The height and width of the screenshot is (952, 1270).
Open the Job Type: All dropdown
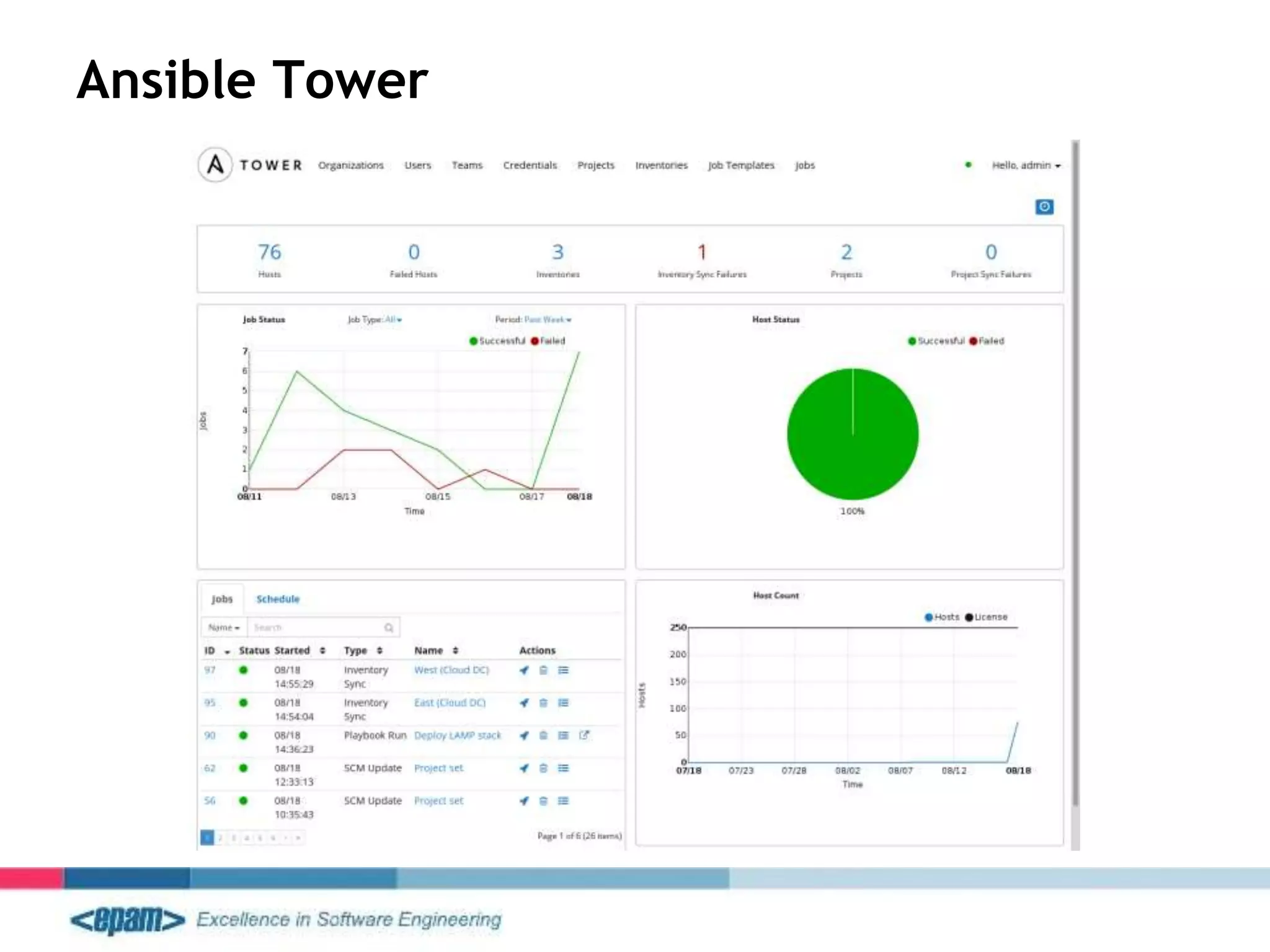tap(375, 320)
